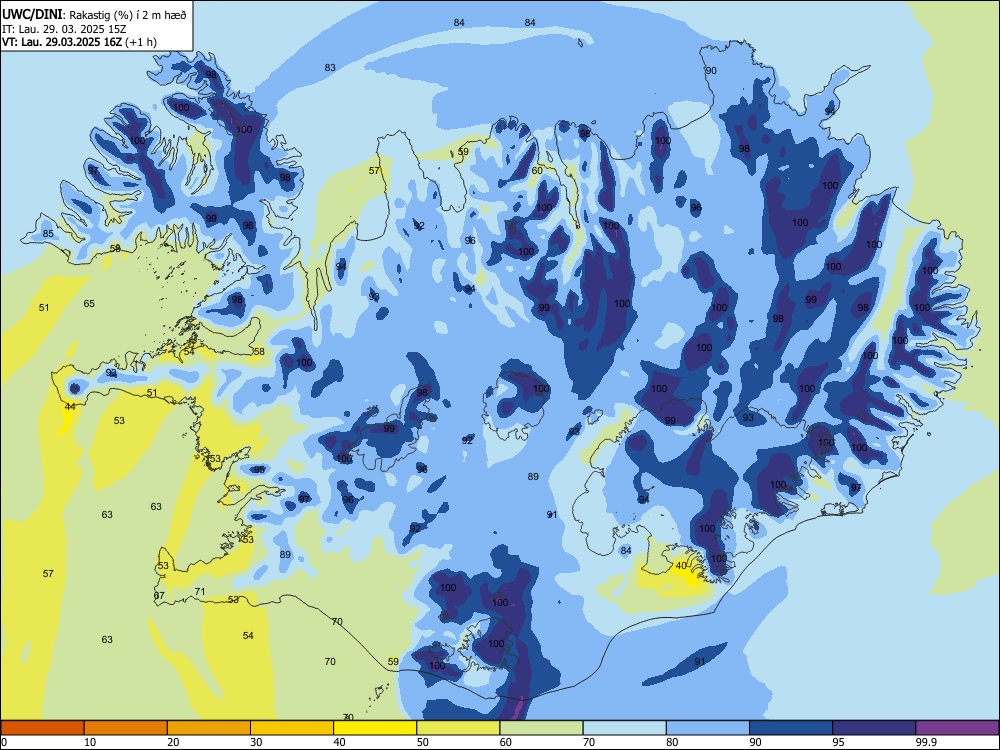Screen dimensions: 1000x750
Task: Click the 20–30 light orange legend swatch
Action: 209,728
